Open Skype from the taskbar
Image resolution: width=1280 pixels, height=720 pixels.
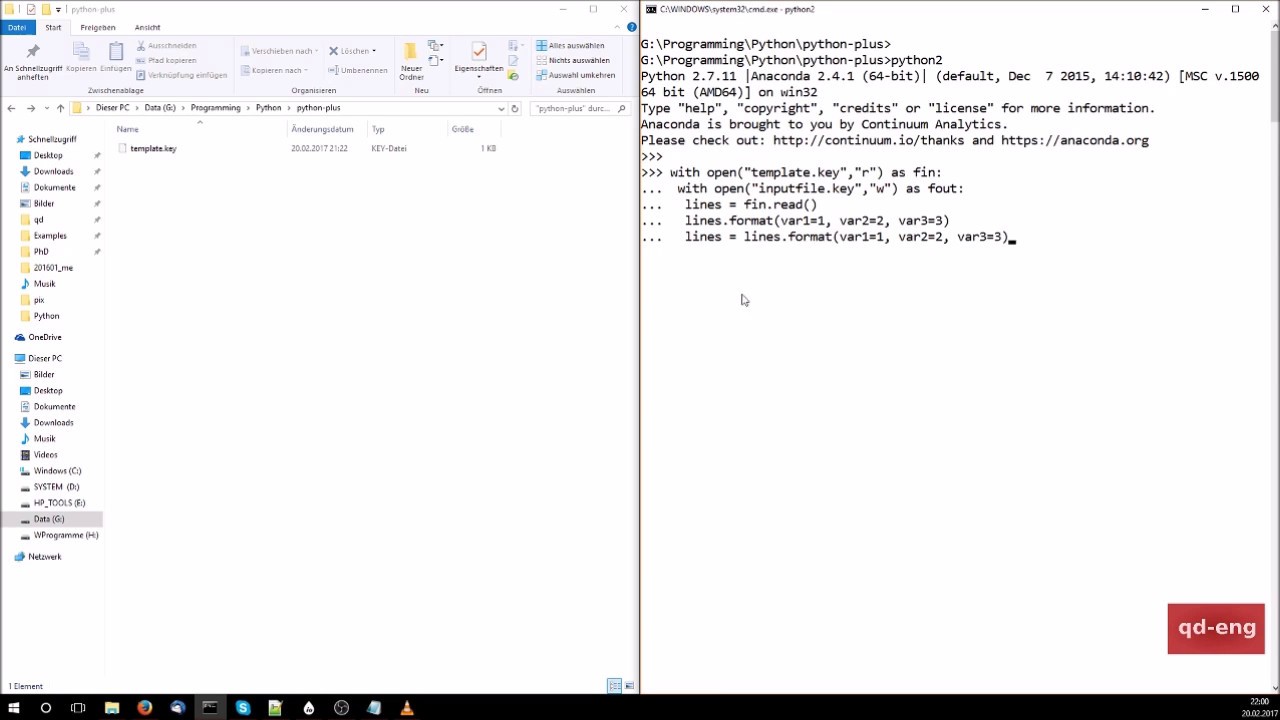243,708
